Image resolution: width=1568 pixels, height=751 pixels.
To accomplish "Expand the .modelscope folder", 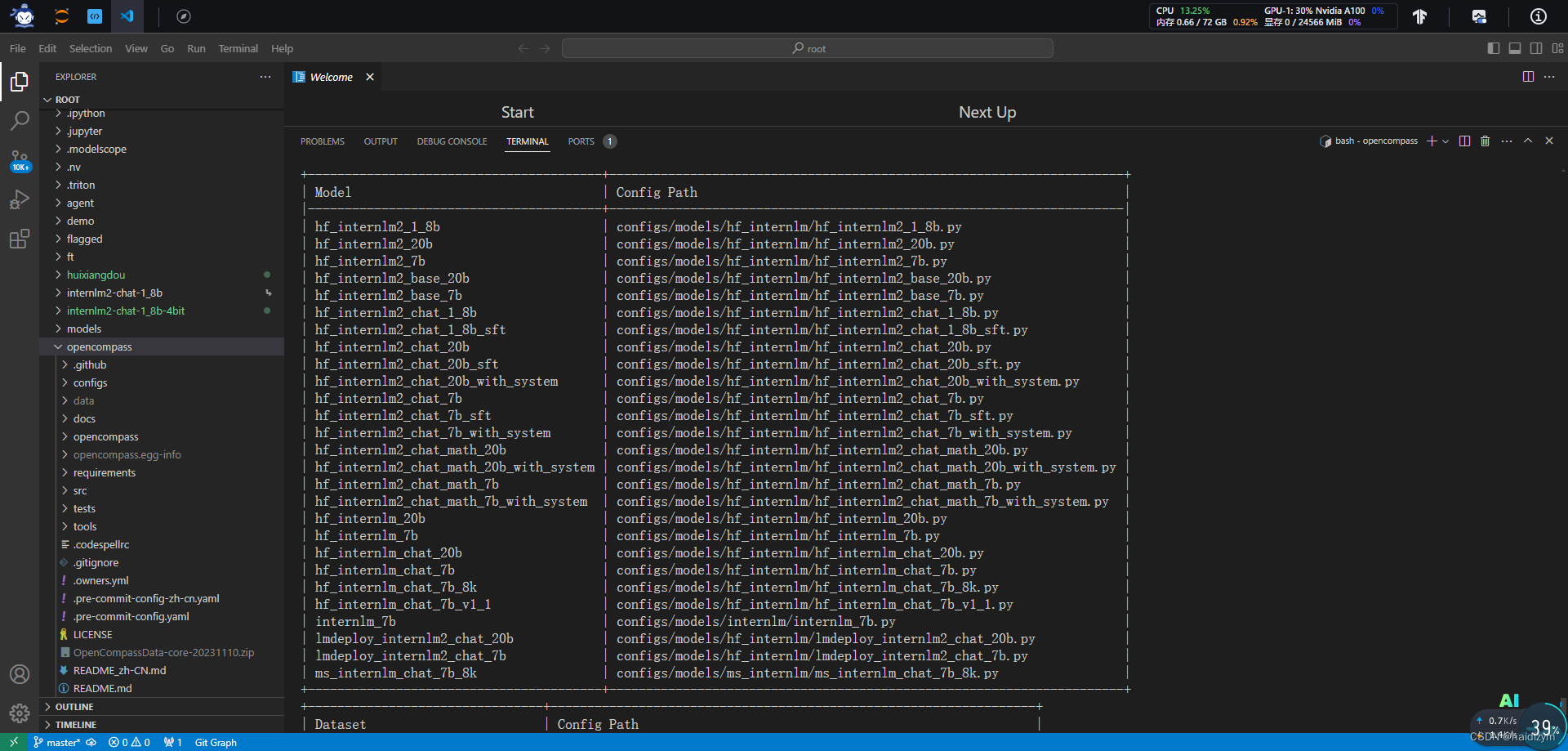I will [163, 149].
